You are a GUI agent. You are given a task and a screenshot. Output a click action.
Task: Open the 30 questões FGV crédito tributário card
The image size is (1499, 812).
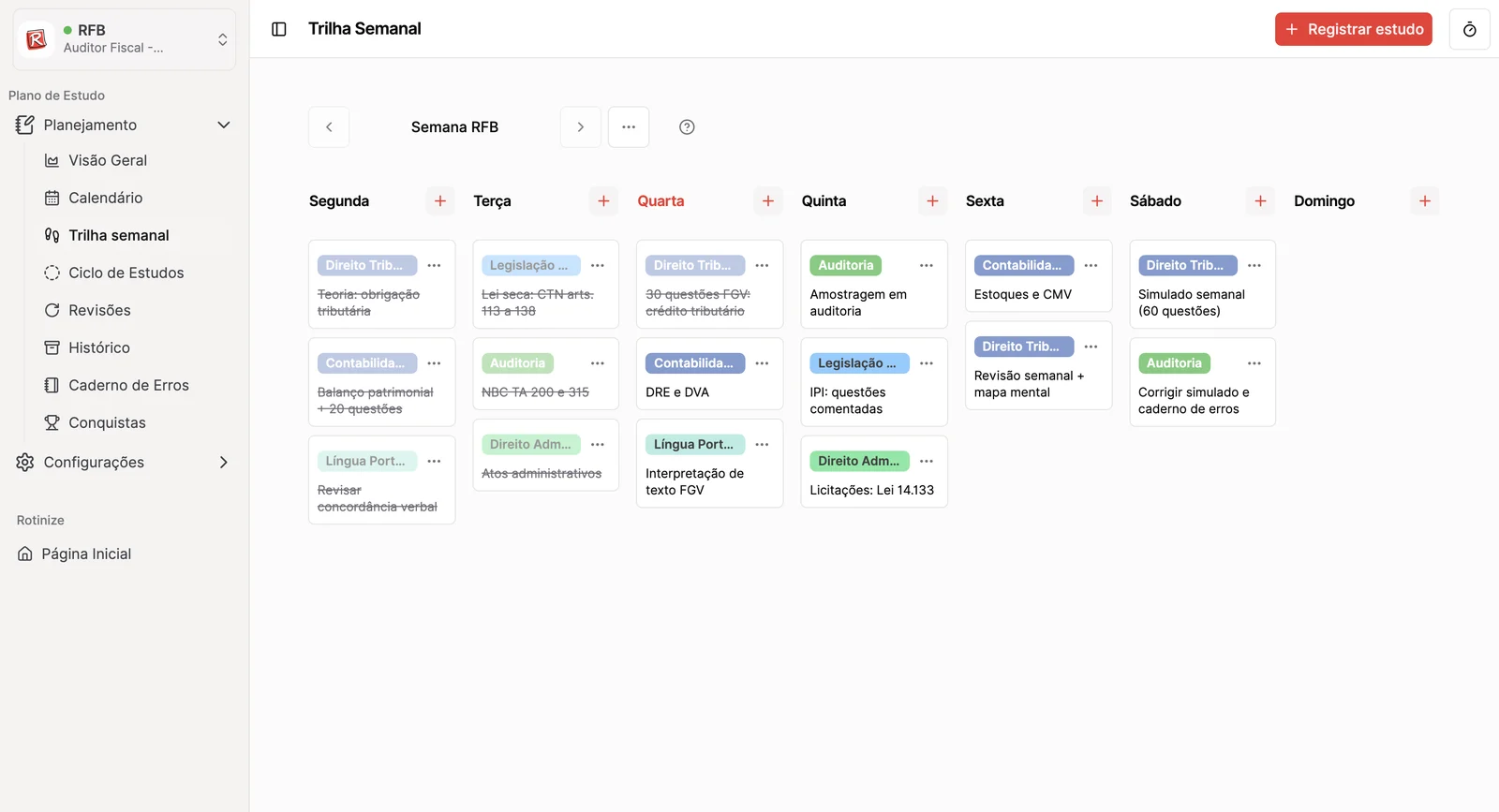pos(709,285)
